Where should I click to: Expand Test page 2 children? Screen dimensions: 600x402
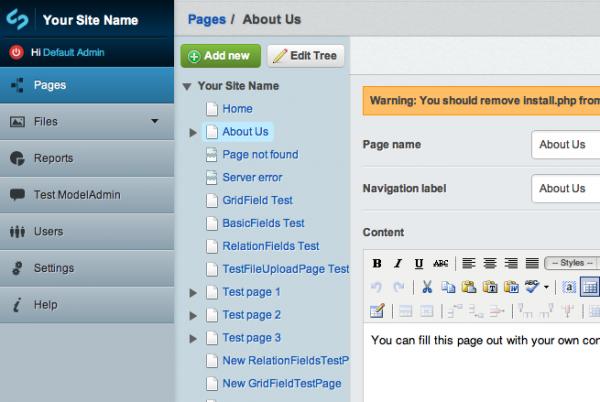click(193, 316)
